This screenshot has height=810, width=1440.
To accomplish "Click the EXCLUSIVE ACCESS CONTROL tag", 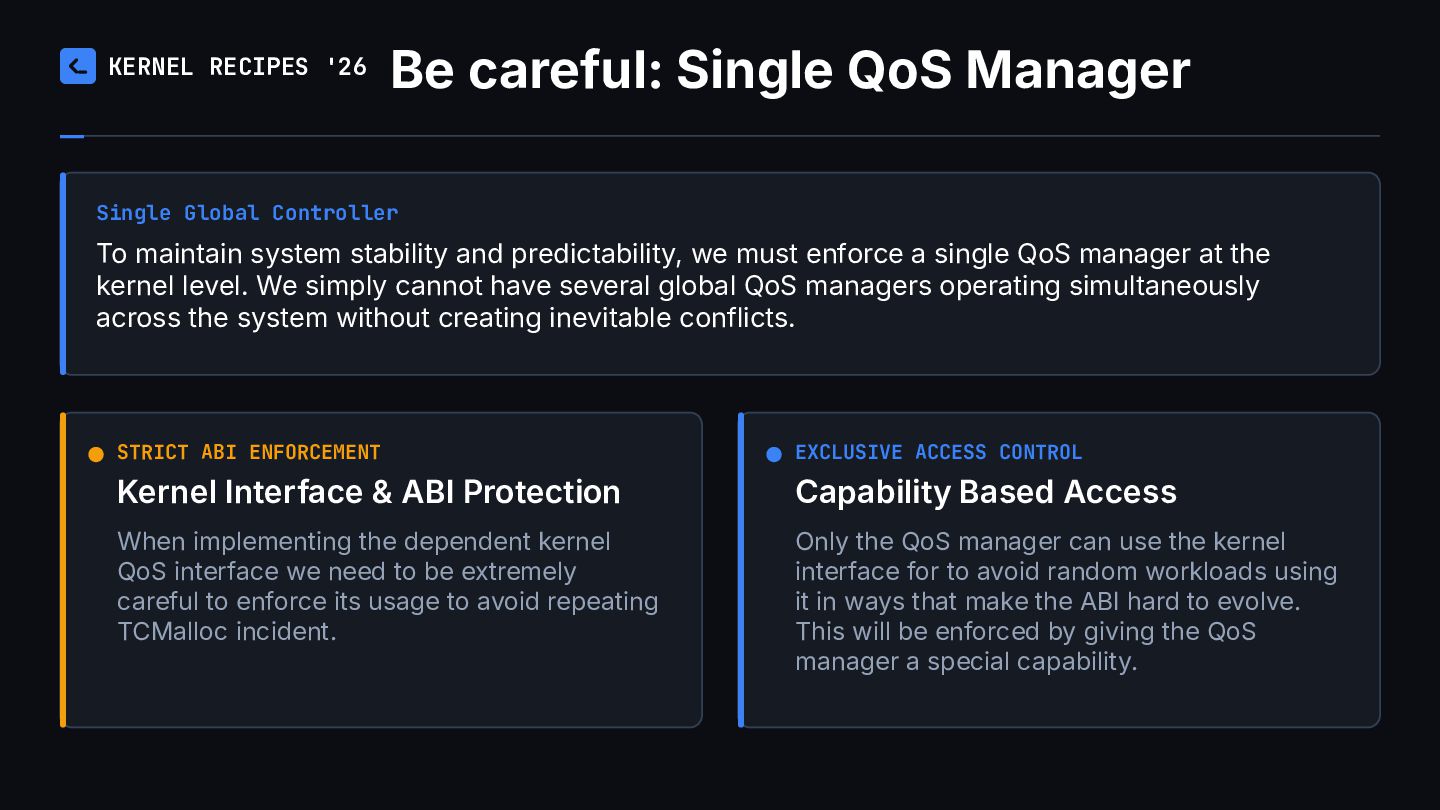I will (939, 453).
